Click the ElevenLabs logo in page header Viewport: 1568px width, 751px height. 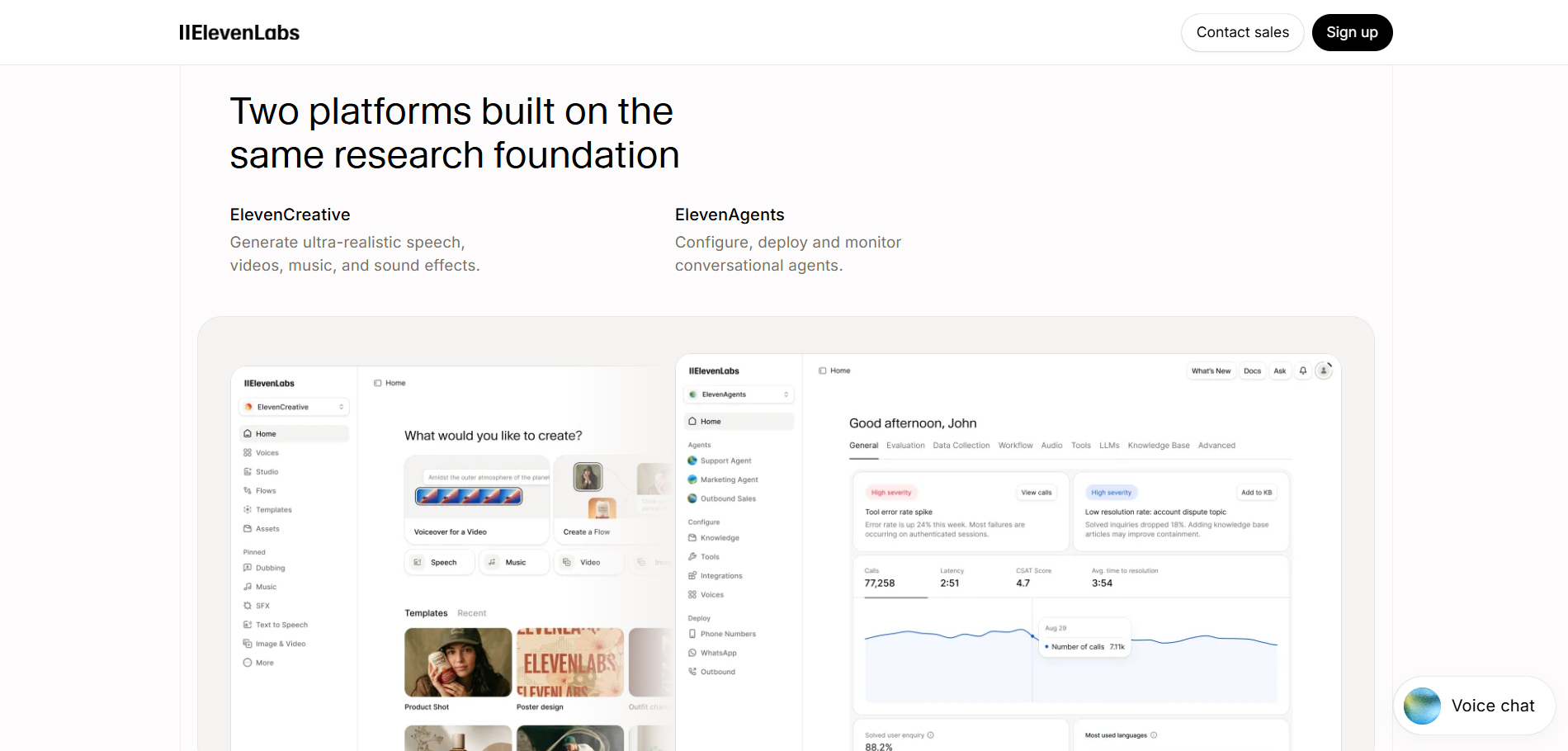239,32
